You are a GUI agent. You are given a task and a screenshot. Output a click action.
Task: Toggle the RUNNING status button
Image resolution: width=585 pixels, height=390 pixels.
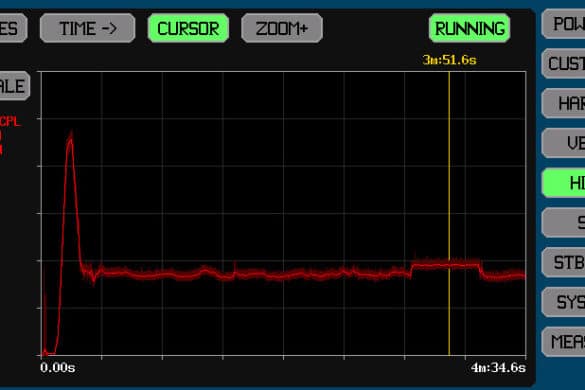point(469,28)
